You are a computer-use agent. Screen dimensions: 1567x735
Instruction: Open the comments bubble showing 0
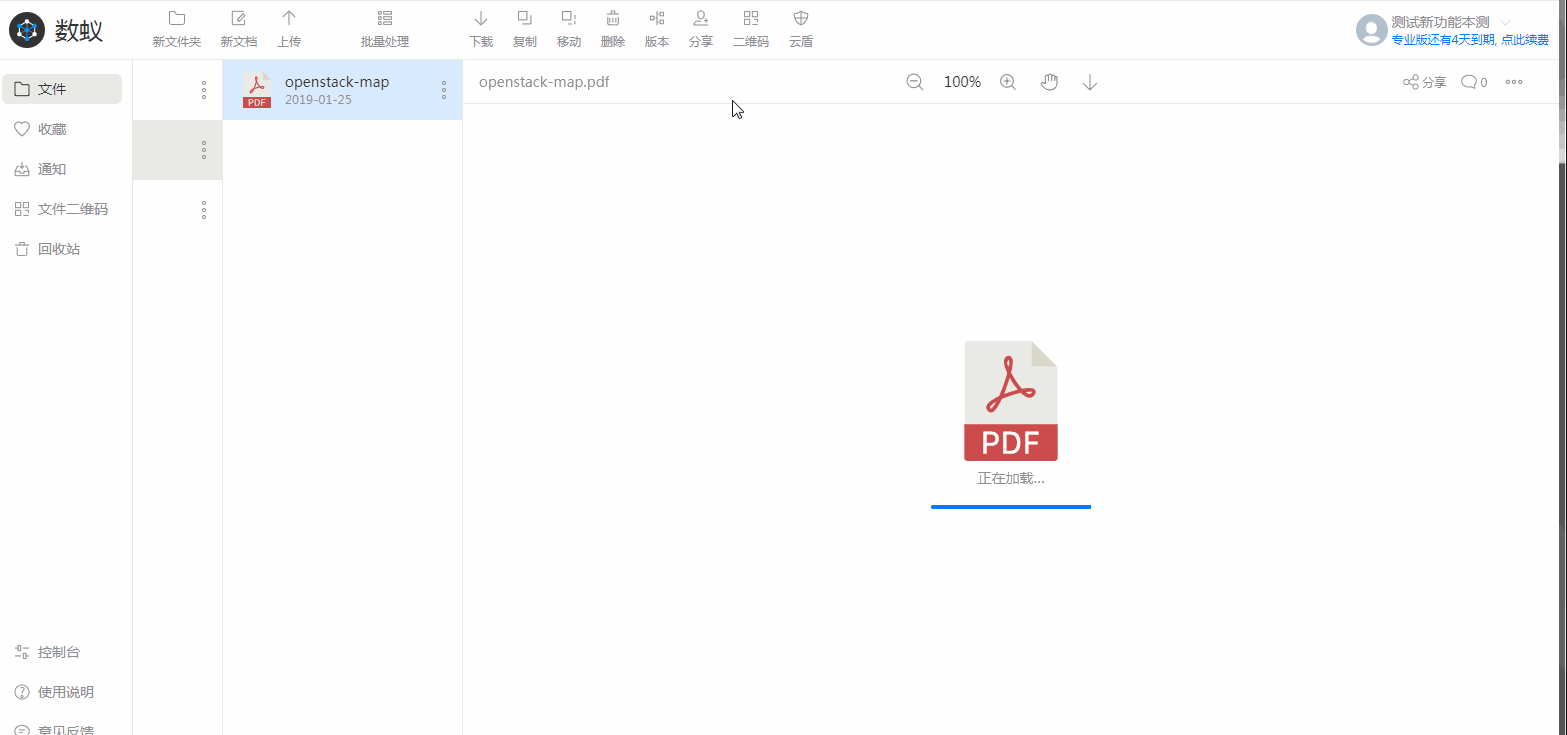pos(1474,82)
